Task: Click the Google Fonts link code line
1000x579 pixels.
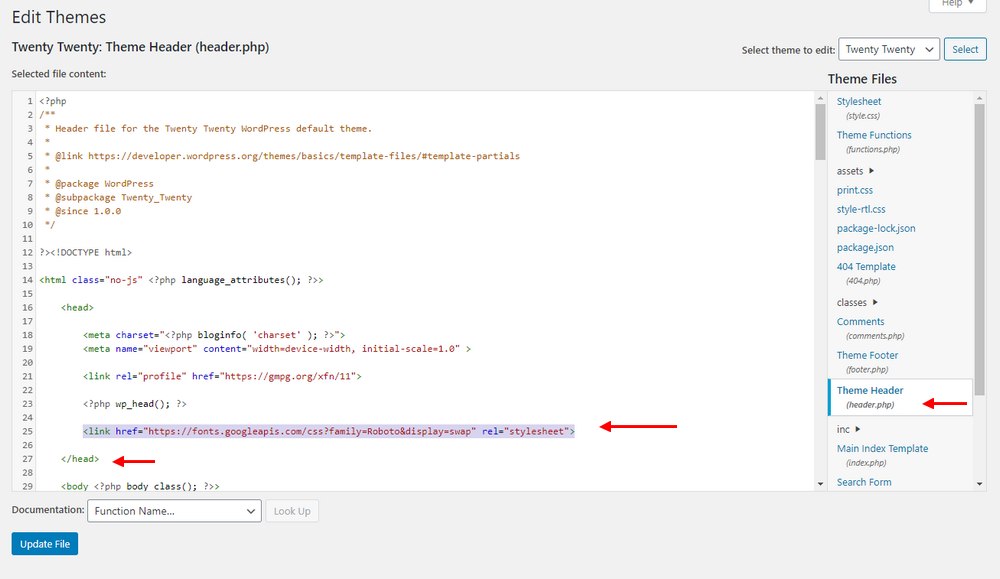Action: click(328, 432)
